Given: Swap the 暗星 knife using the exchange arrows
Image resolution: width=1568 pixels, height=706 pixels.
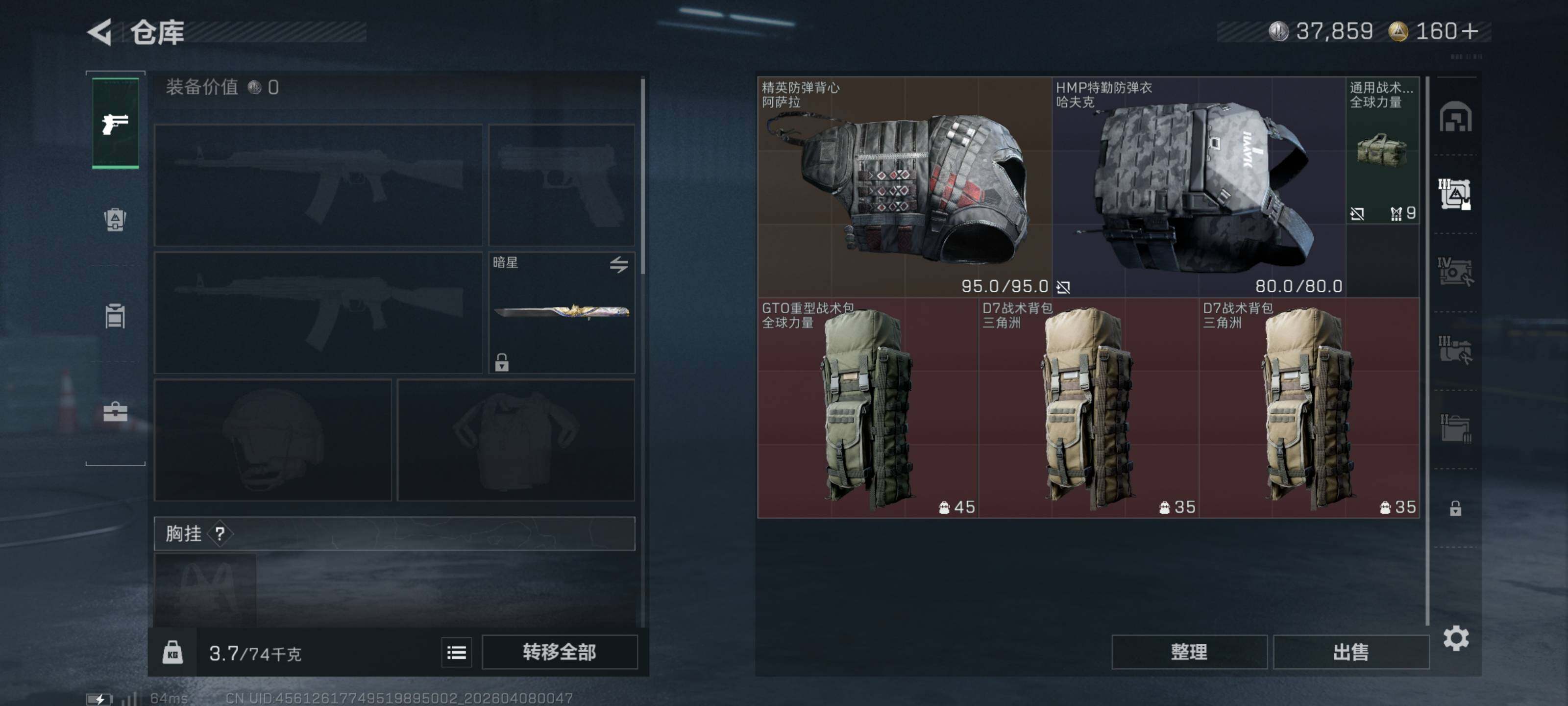Looking at the screenshot, I should (619, 264).
